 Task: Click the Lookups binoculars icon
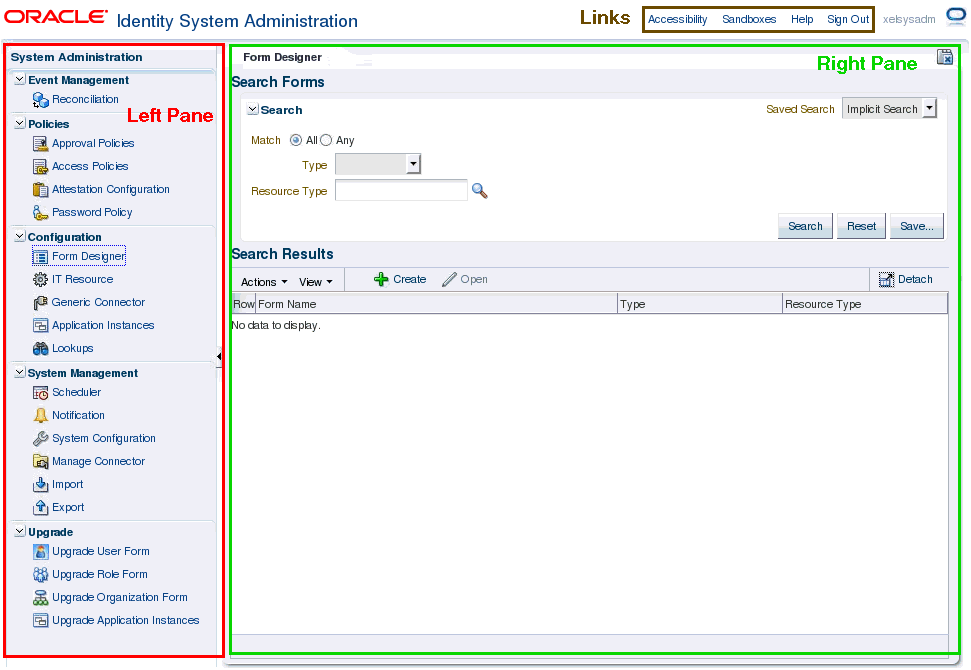40,349
